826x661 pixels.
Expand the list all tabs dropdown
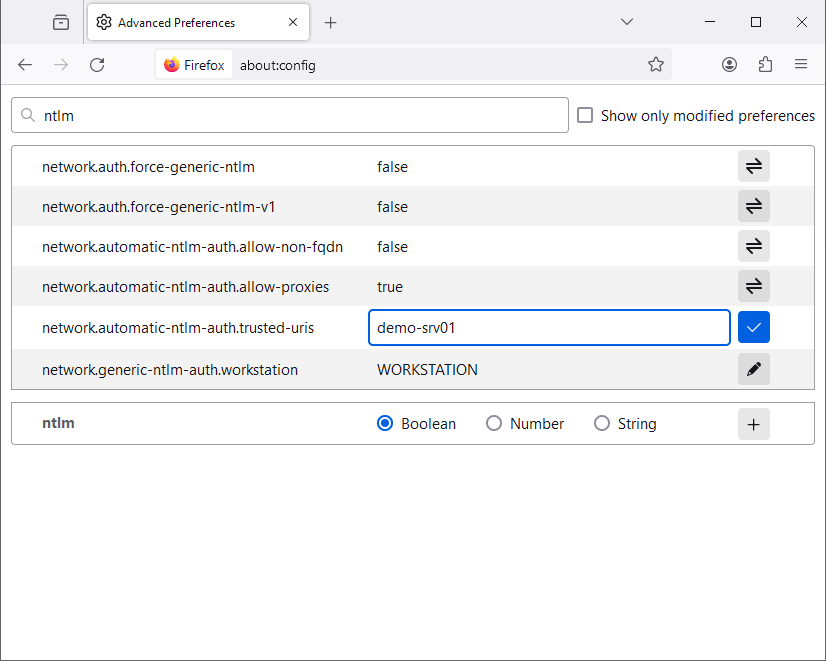(627, 22)
